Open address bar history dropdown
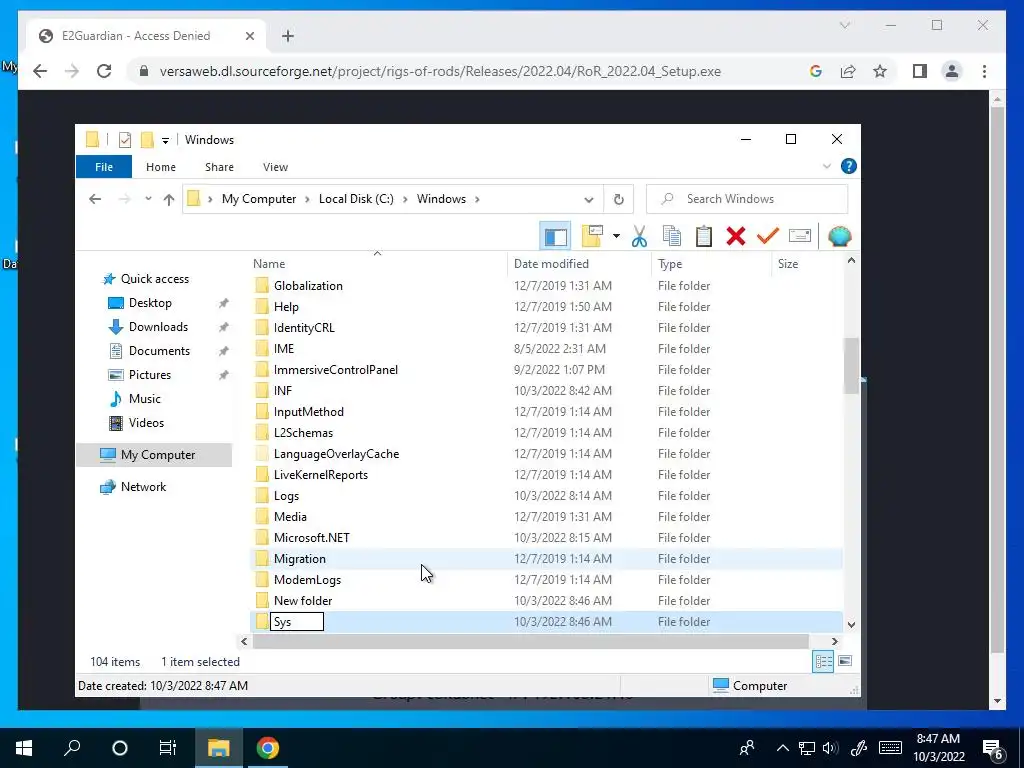Screen dimensions: 1024x768 (588, 199)
